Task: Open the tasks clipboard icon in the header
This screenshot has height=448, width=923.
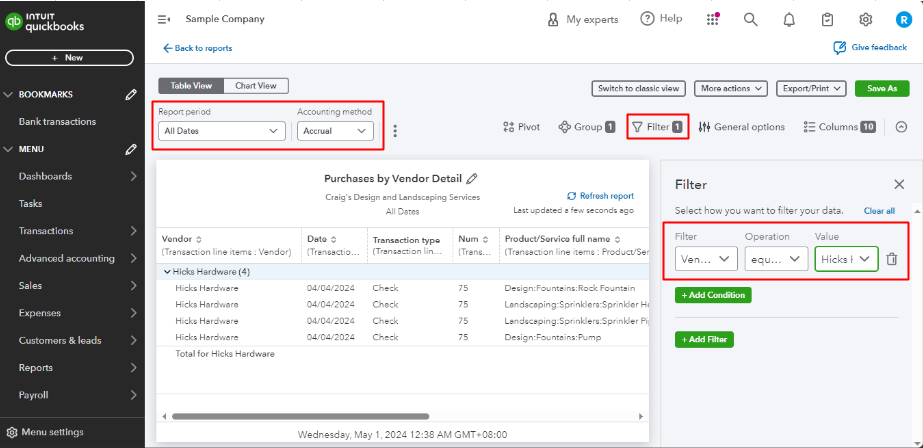Action: [827, 19]
